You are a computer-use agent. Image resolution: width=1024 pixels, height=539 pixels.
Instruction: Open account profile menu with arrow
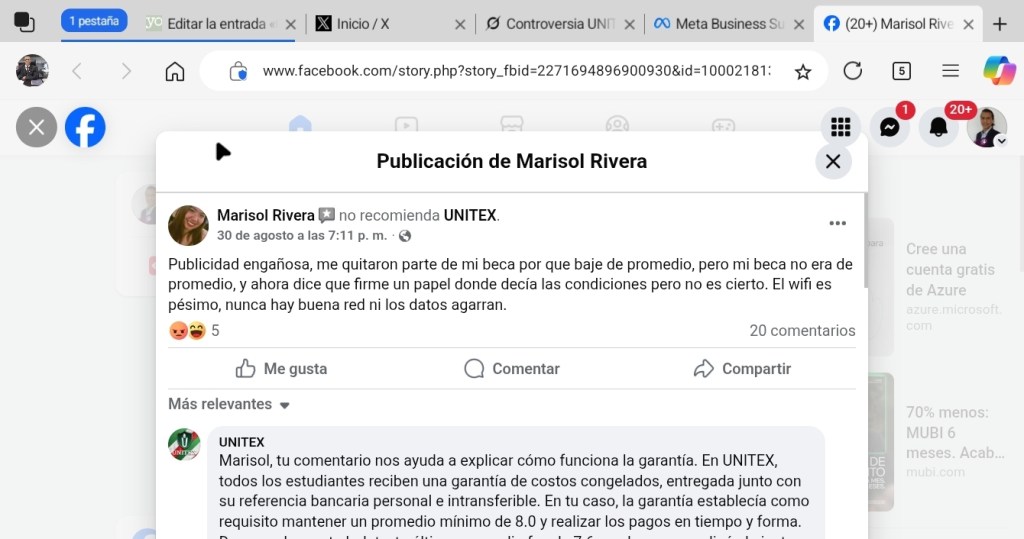click(x=987, y=128)
